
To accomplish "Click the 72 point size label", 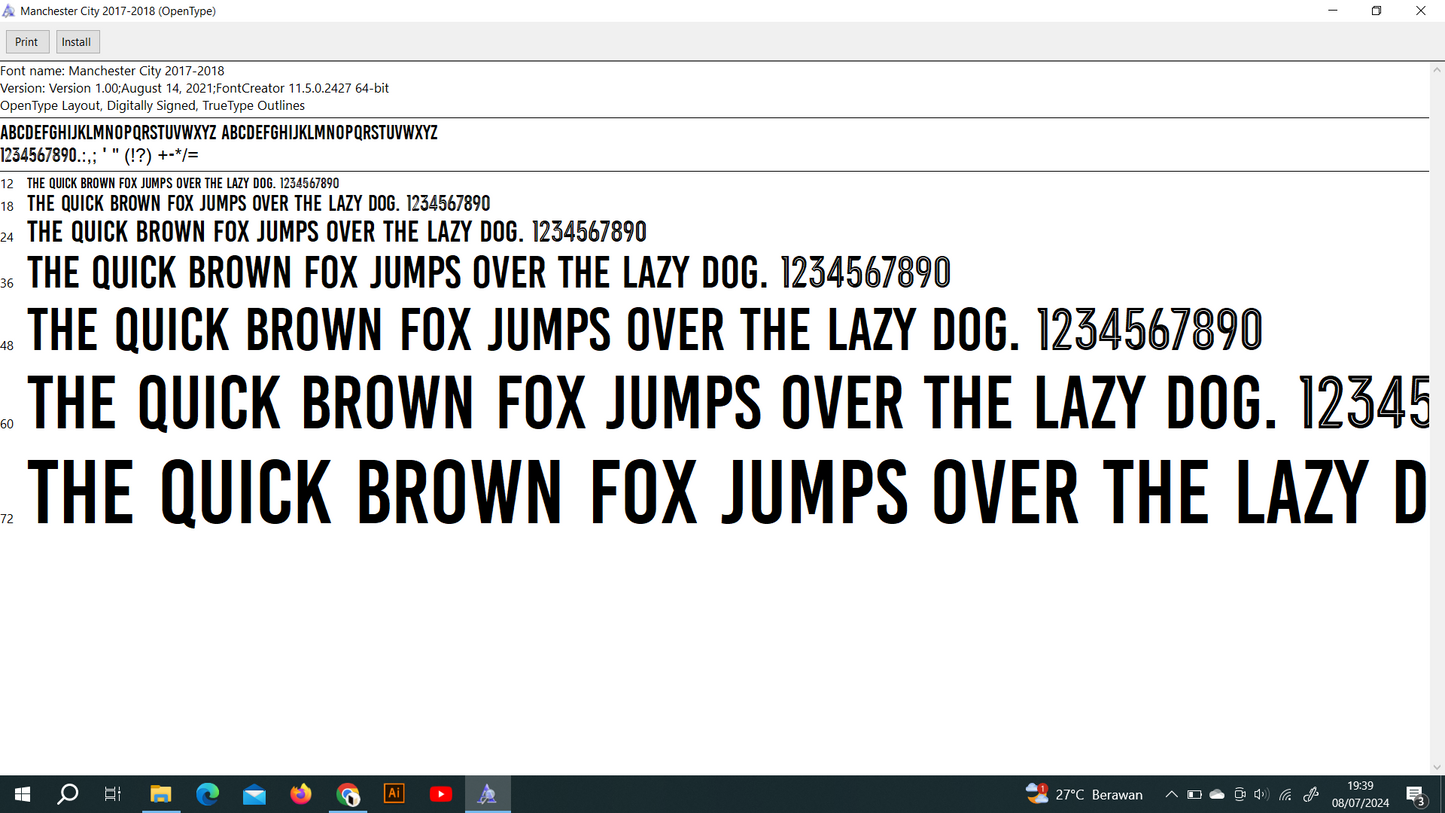I will (x=7, y=518).
